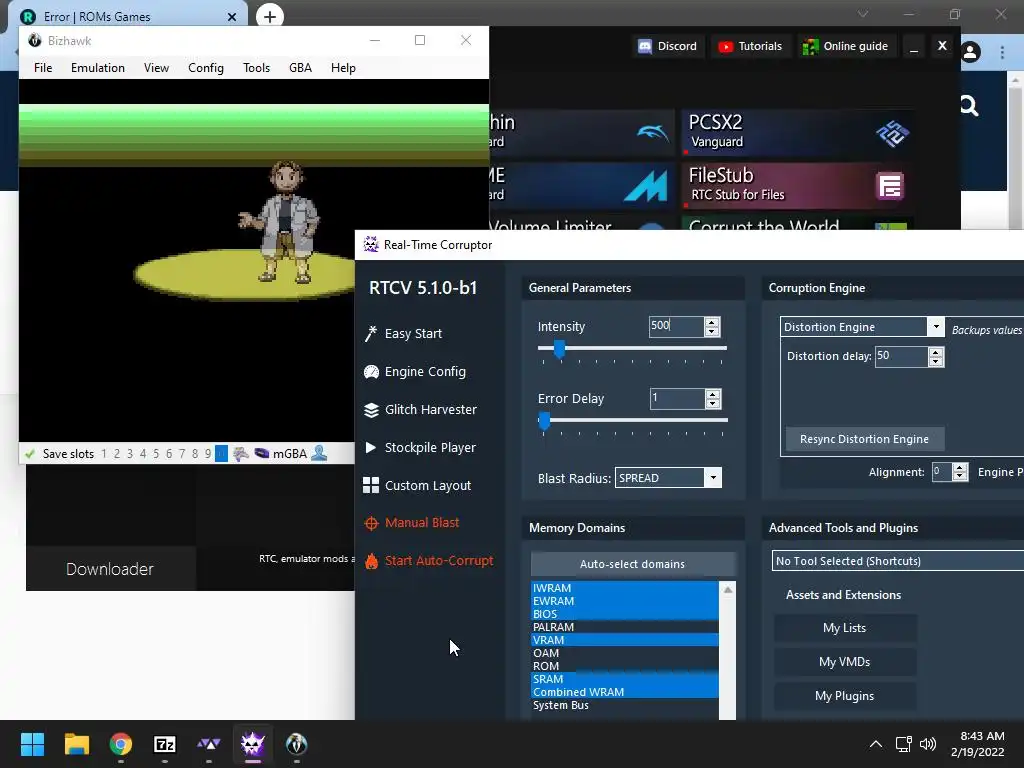Click the blue user icon in Bizhawk status bar

[x=319, y=453]
